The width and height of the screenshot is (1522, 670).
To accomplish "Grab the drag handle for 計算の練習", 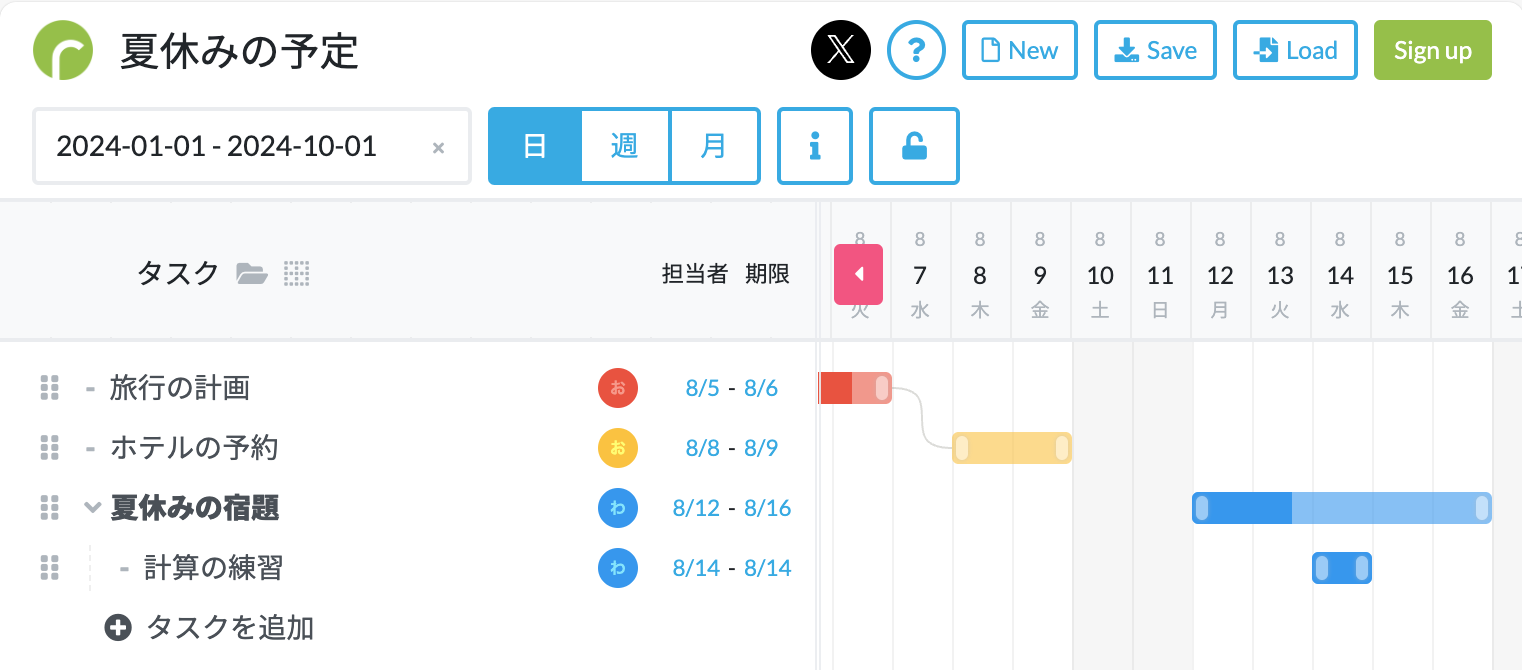I will (50, 568).
